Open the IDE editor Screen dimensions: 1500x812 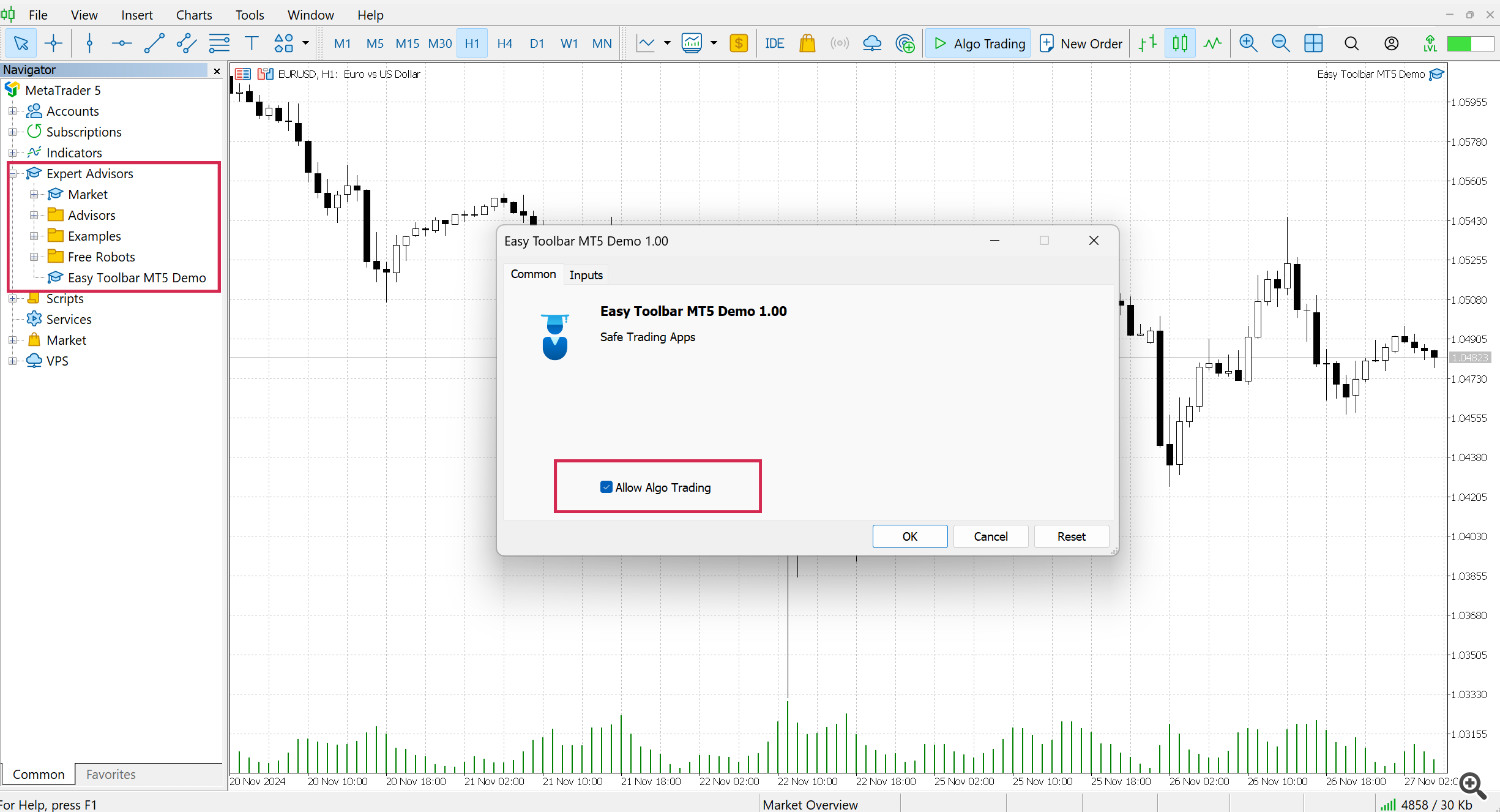click(774, 43)
